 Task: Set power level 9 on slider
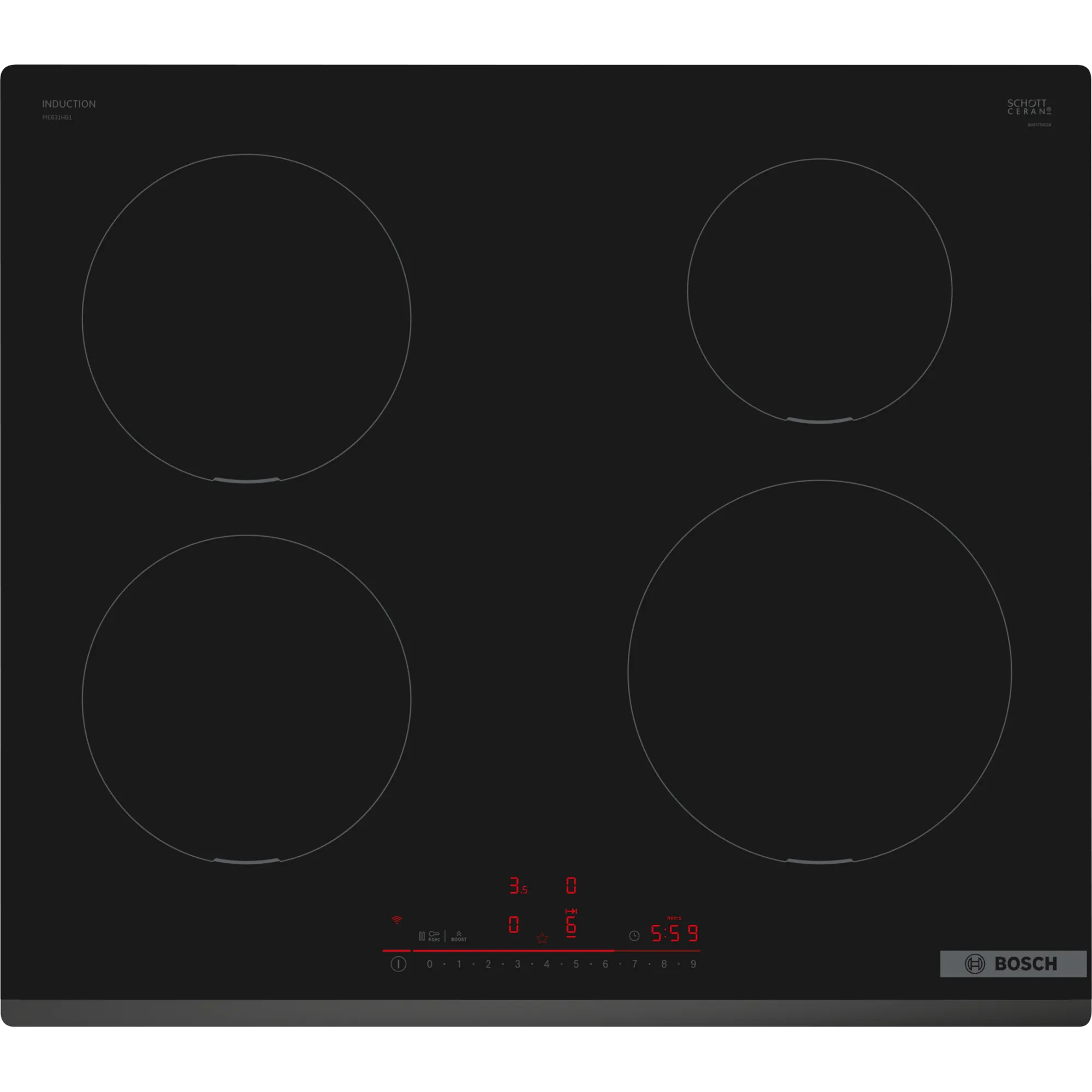(x=693, y=964)
